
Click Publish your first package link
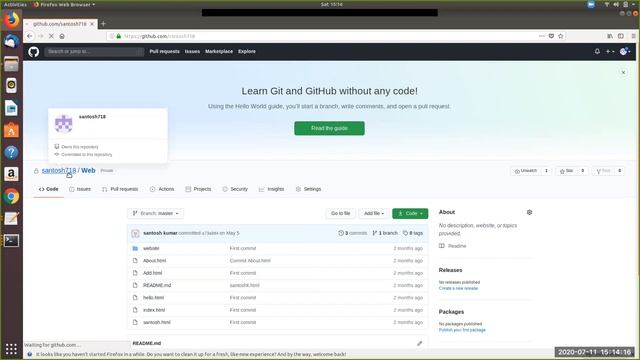tap(462, 330)
